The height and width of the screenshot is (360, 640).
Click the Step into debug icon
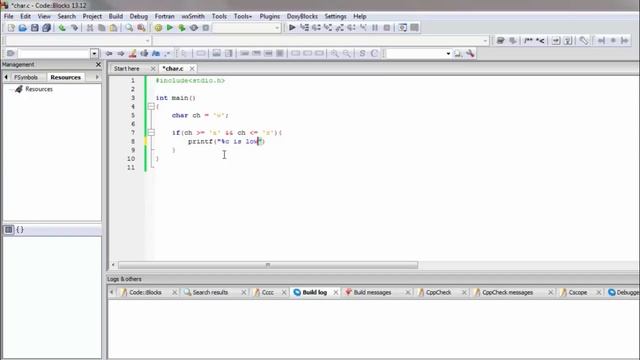(328, 28)
